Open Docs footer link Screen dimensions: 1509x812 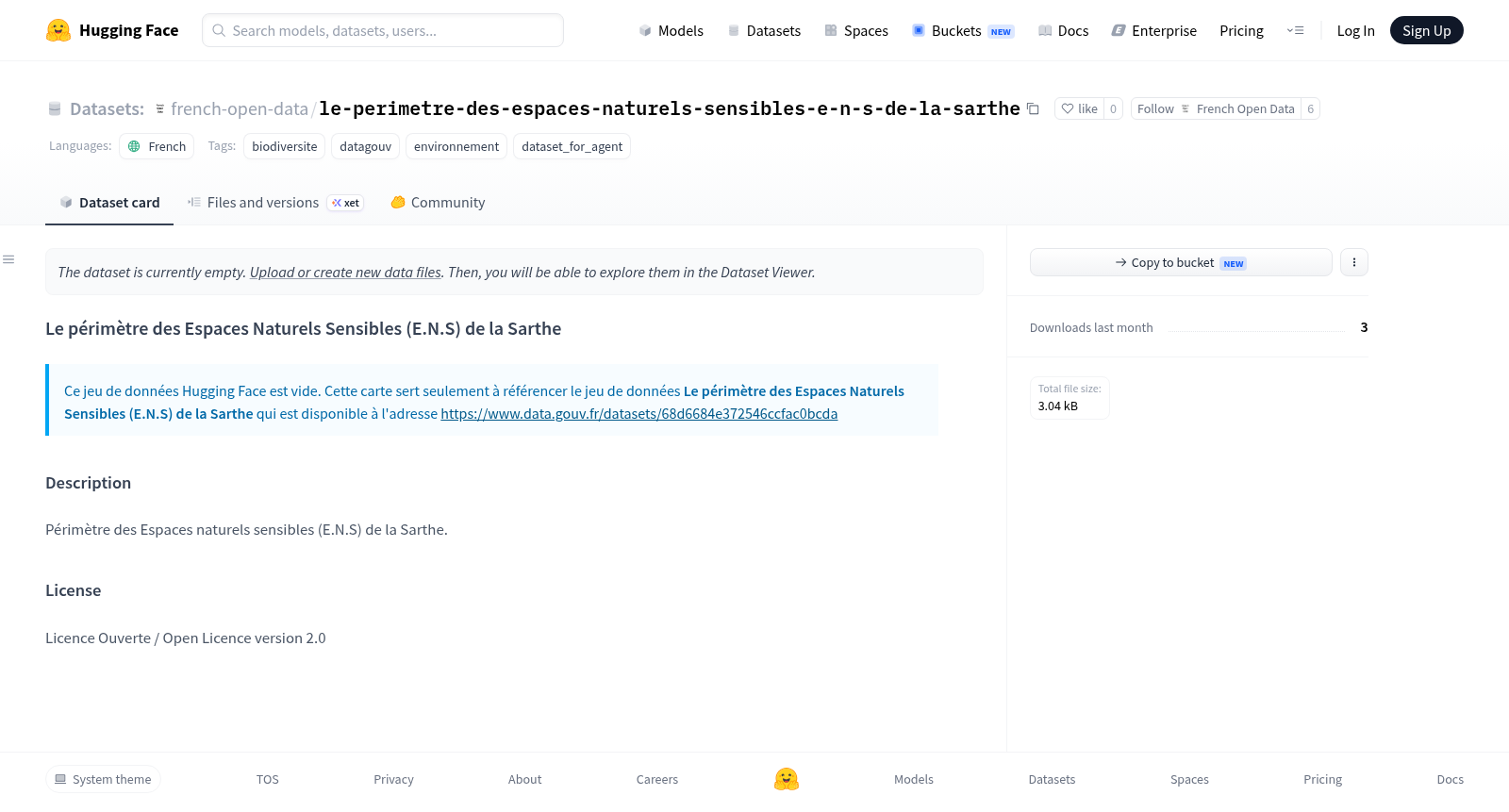click(x=1450, y=779)
